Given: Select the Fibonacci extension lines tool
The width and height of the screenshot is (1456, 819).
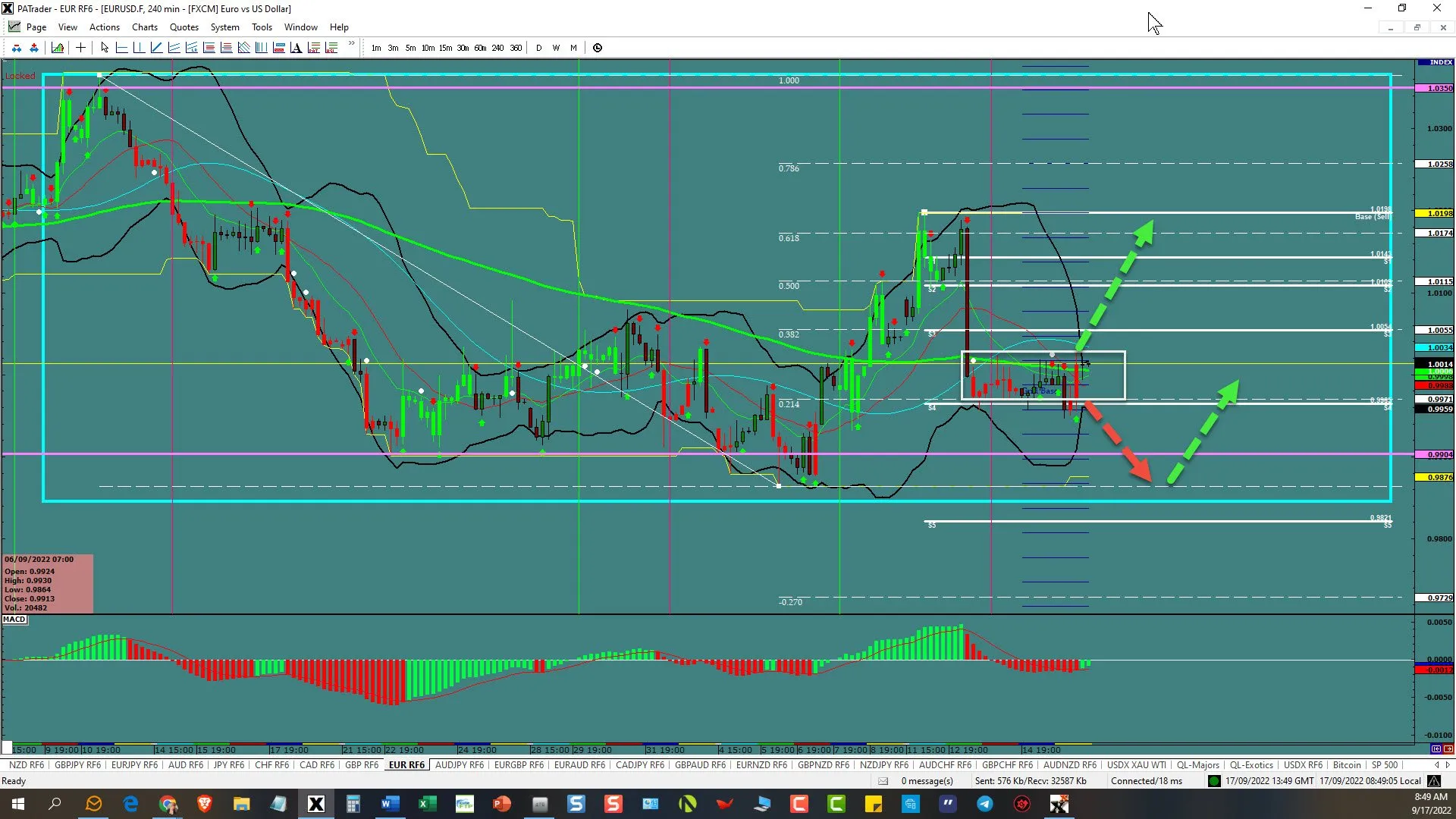Looking at the screenshot, I should pos(226,48).
